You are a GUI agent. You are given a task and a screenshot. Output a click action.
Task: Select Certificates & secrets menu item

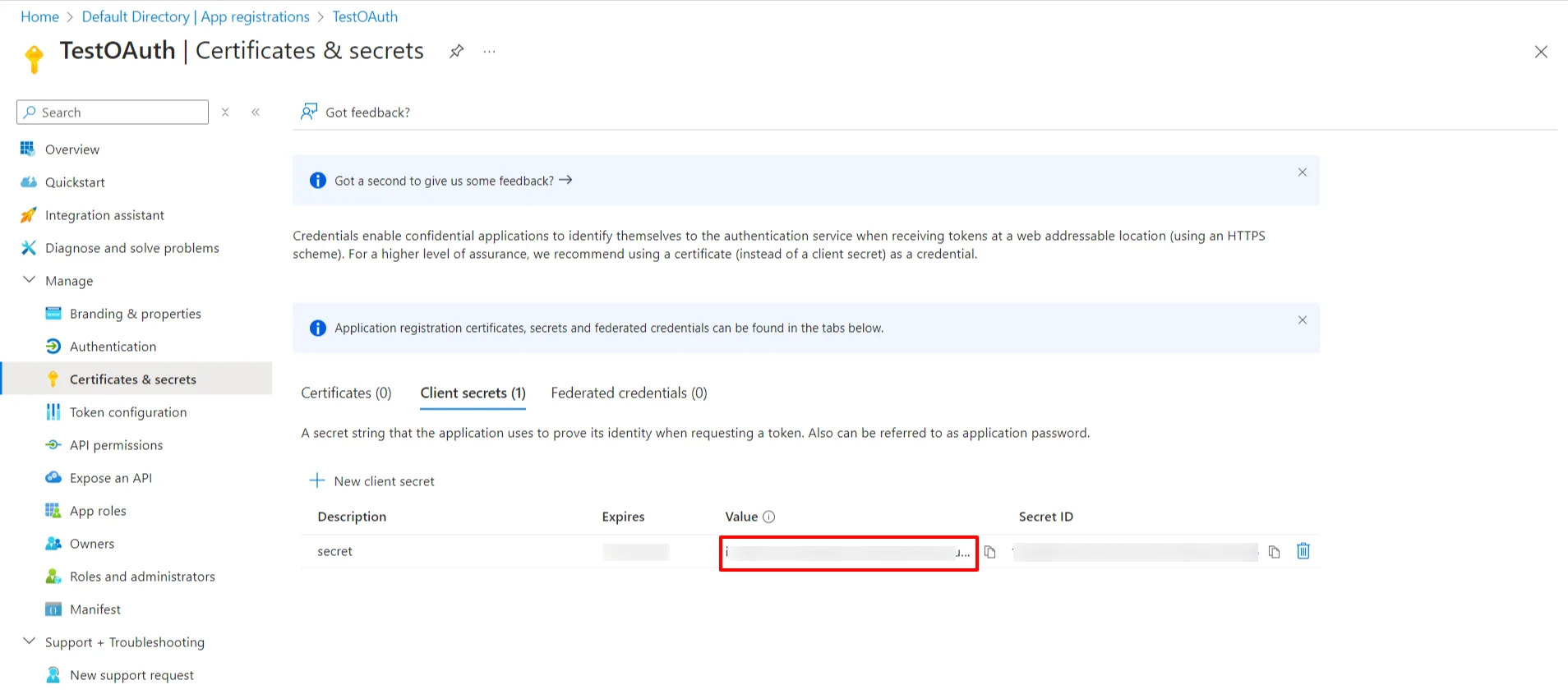coord(136,379)
